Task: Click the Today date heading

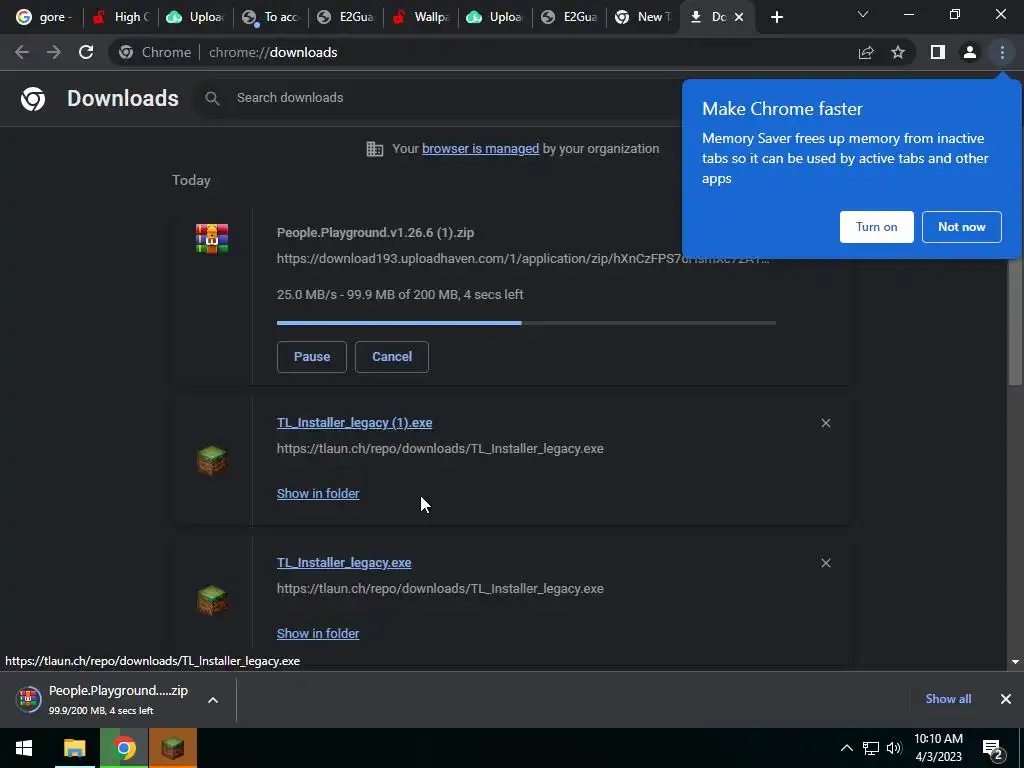Action: pyautogui.click(x=191, y=180)
